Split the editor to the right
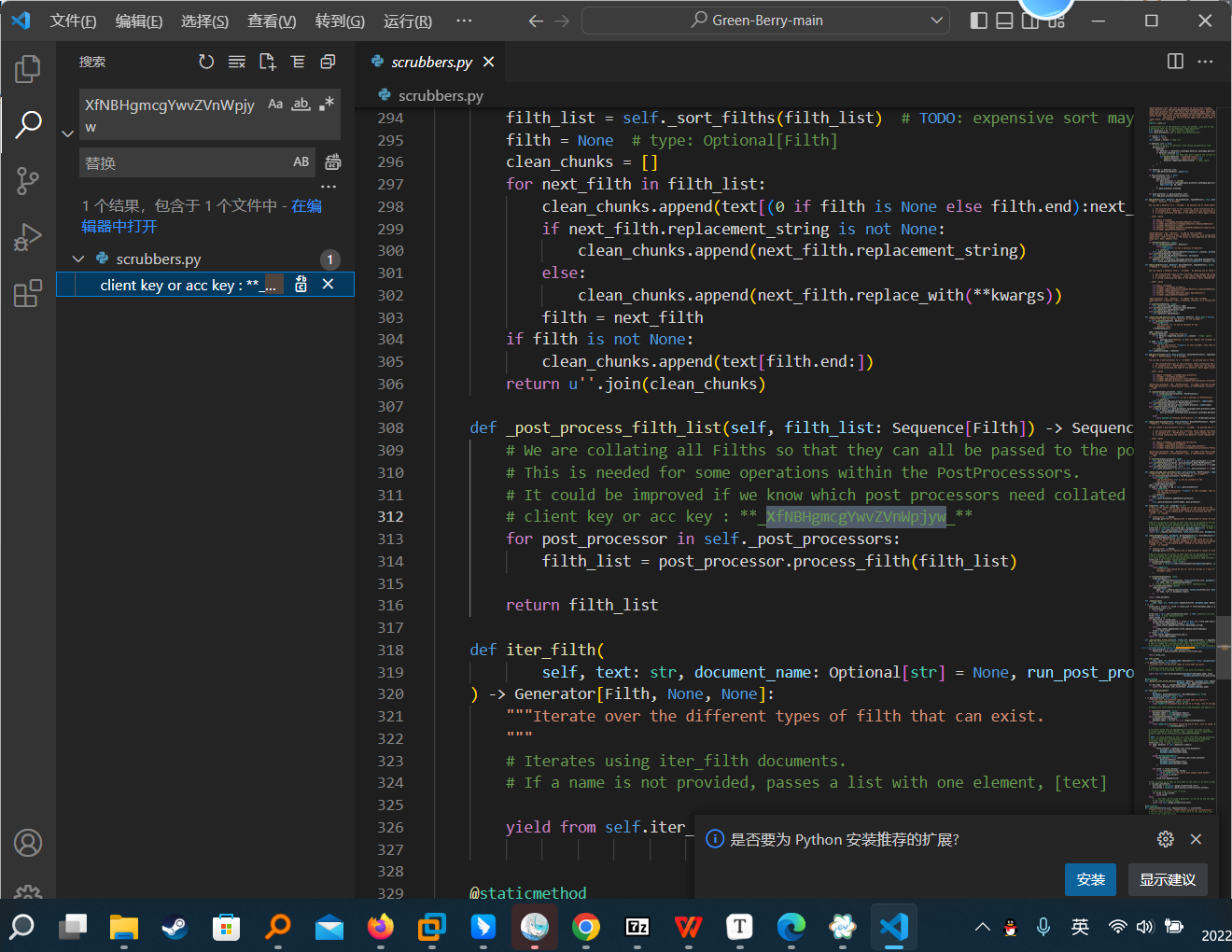Image resolution: width=1232 pixels, height=952 pixels. (x=1175, y=62)
